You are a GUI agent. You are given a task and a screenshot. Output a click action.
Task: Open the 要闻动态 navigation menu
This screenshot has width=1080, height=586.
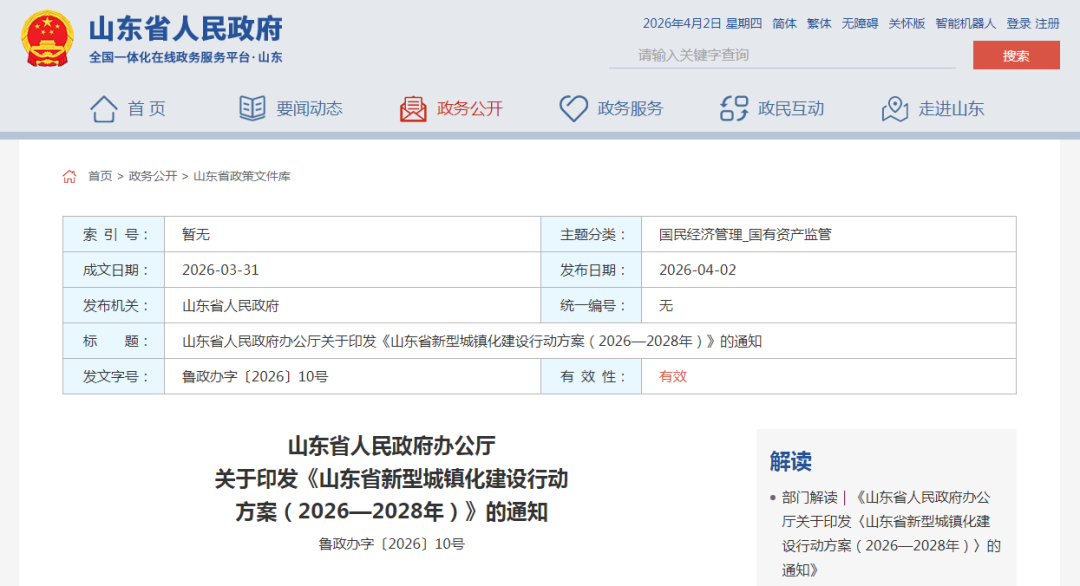pos(309,108)
